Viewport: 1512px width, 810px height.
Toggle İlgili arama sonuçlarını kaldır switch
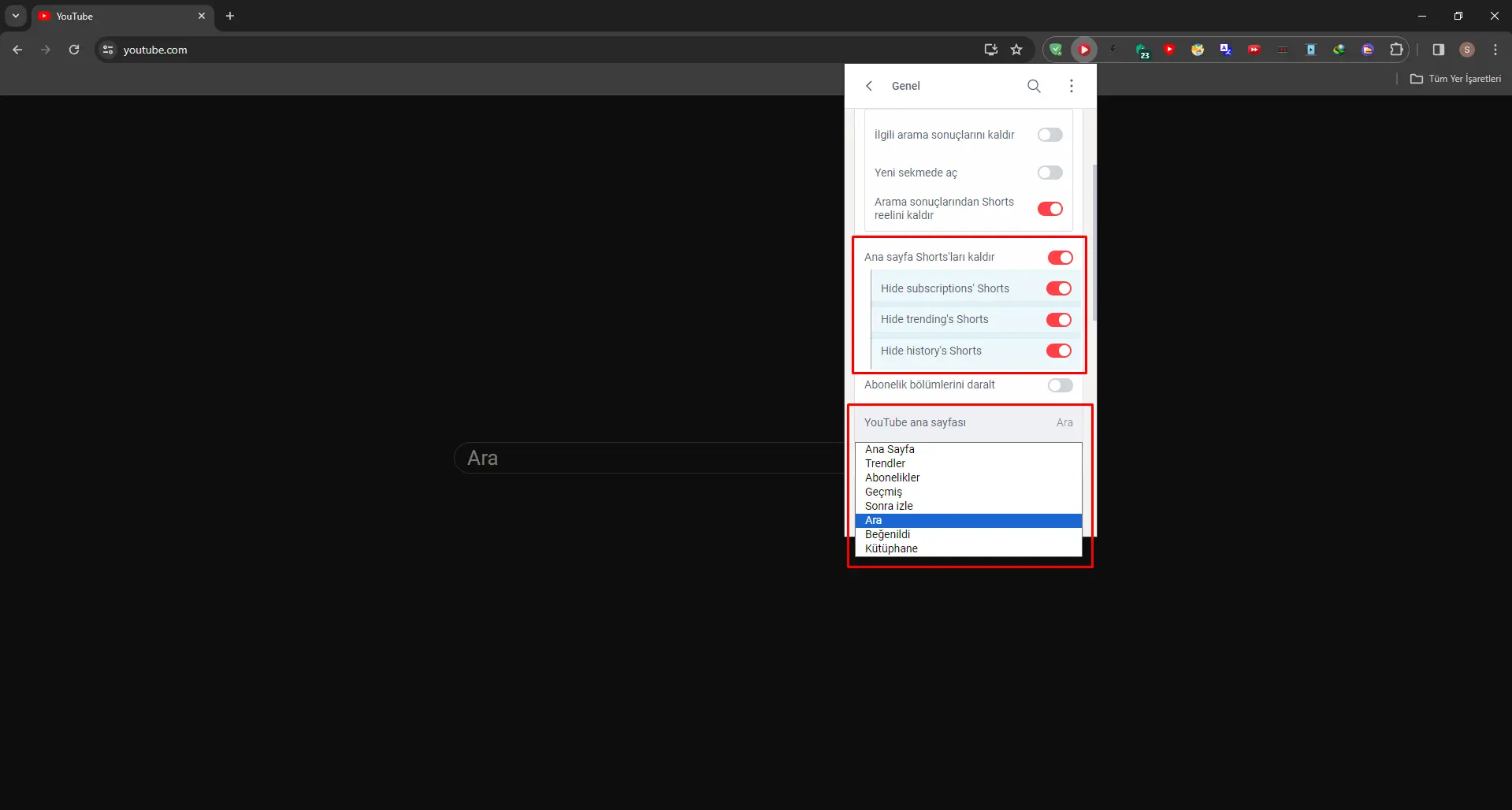[x=1050, y=135]
